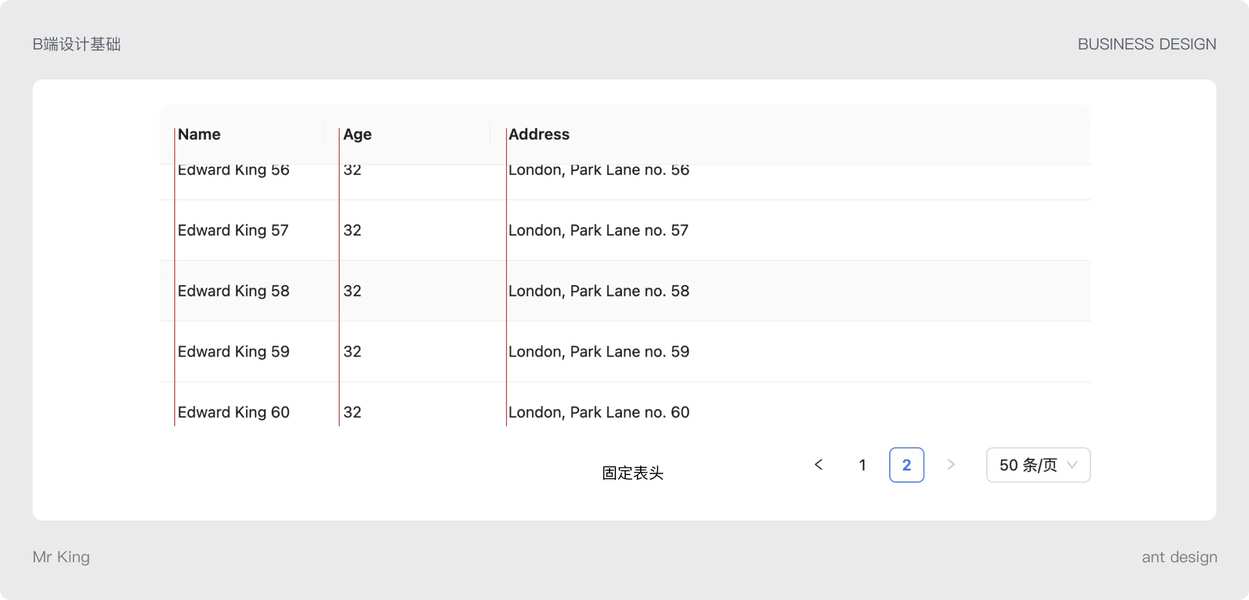Click the 固定表头 caption below the table
The width and height of the screenshot is (1249, 600).
(x=633, y=473)
